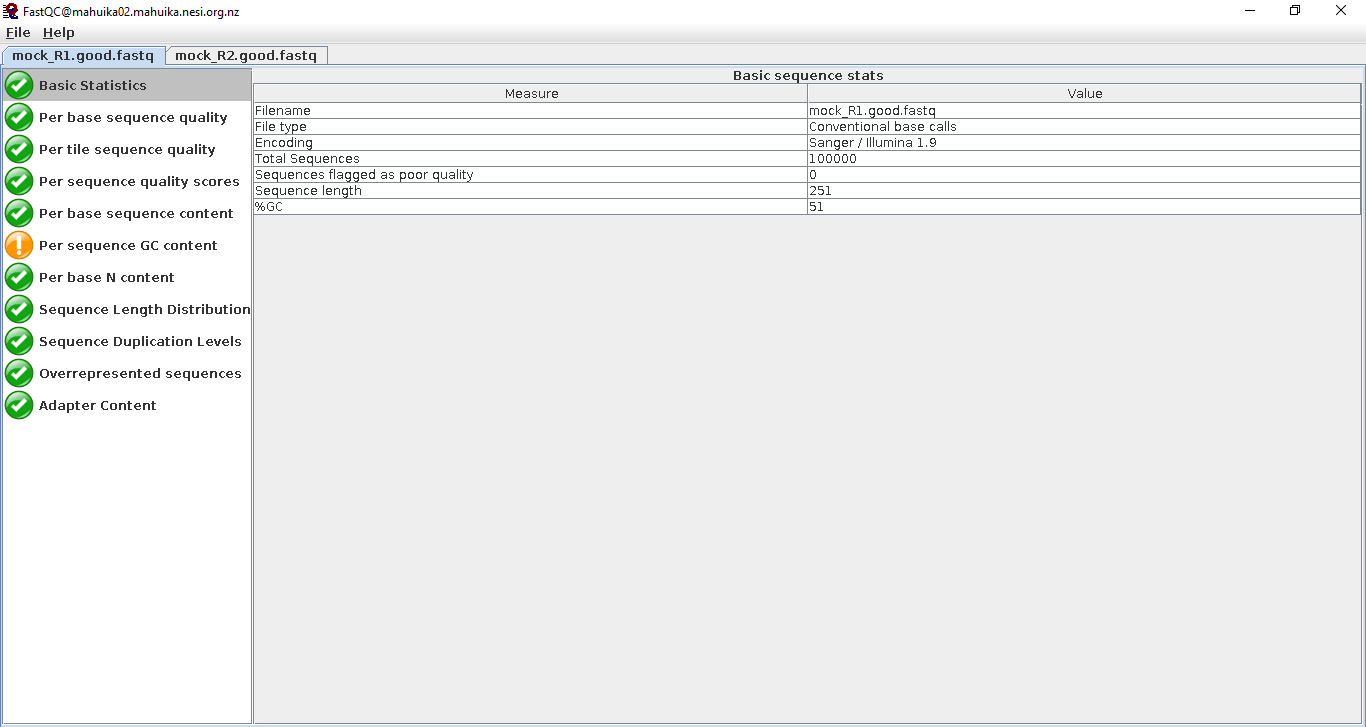Viewport: 1366px width, 727px height.
Task: Select the Filename measure cell
Action: (531, 111)
